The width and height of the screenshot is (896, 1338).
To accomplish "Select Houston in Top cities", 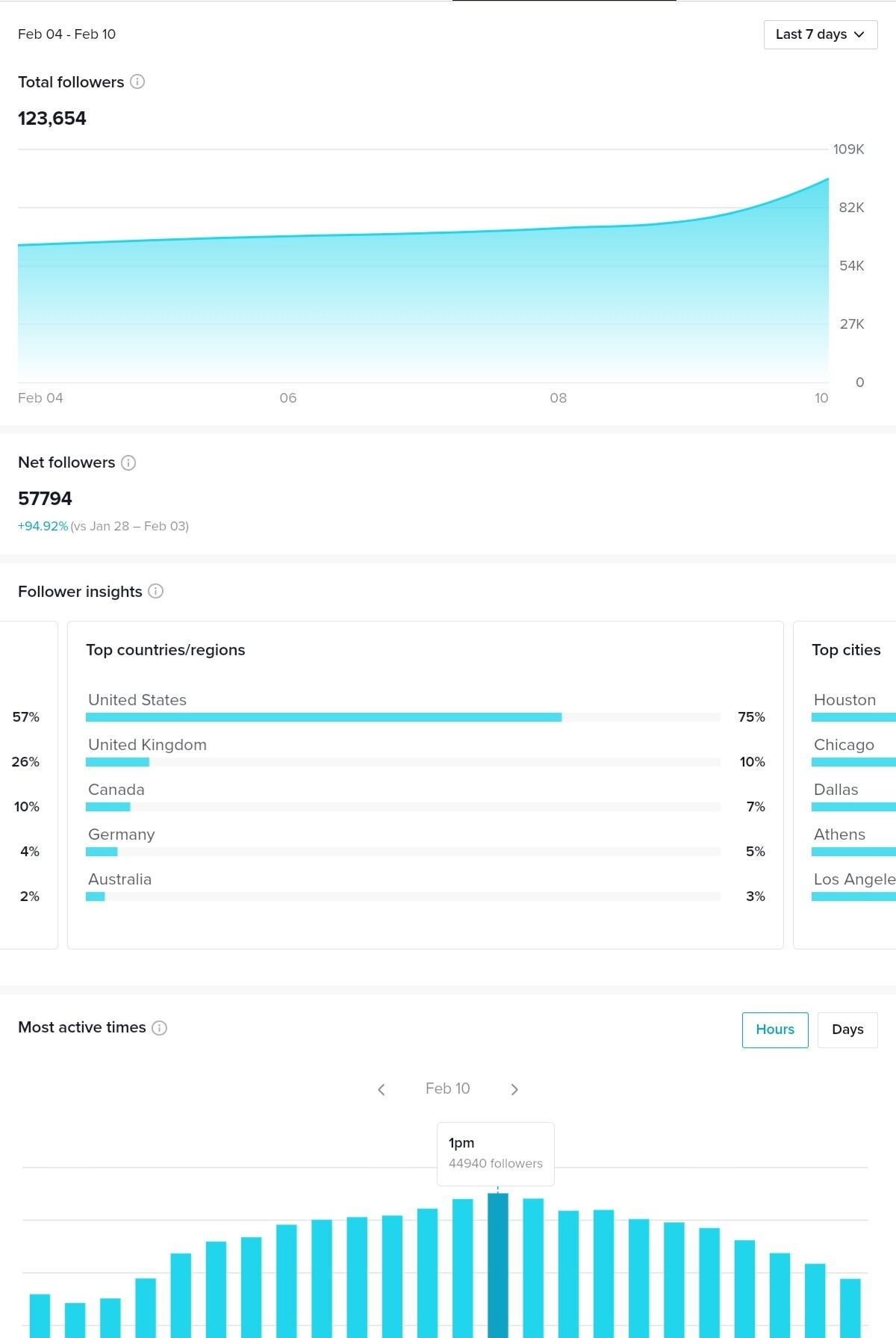I will 844,700.
